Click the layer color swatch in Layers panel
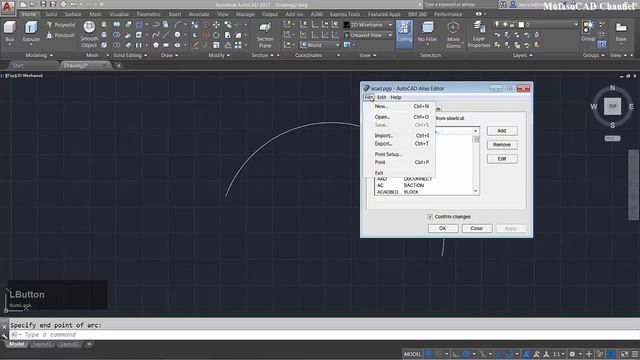Viewport: 640px width, 360px height. pyautogui.click(x=521, y=24)
